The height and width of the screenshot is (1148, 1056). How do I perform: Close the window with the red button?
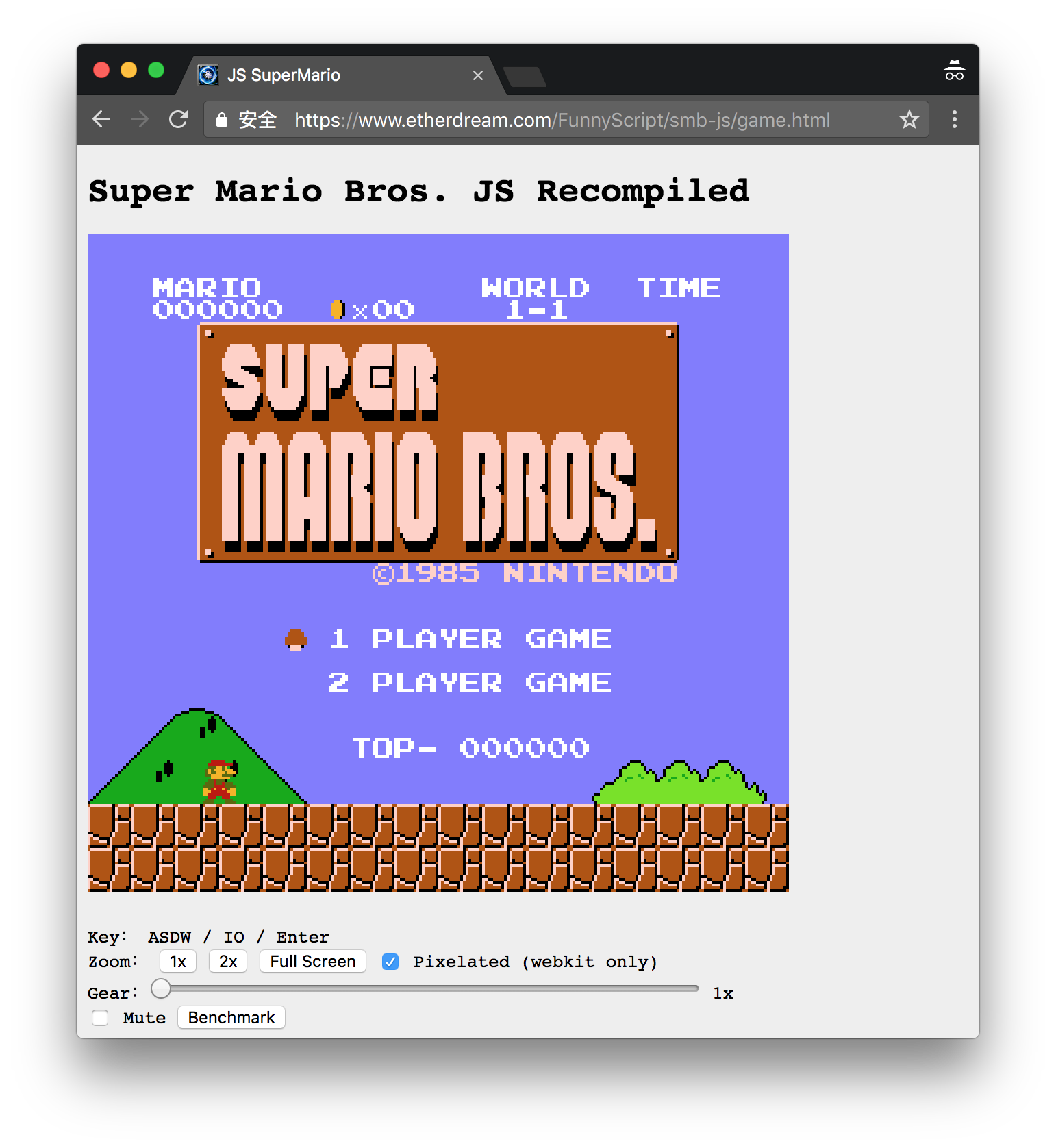(x=101, y=70)
